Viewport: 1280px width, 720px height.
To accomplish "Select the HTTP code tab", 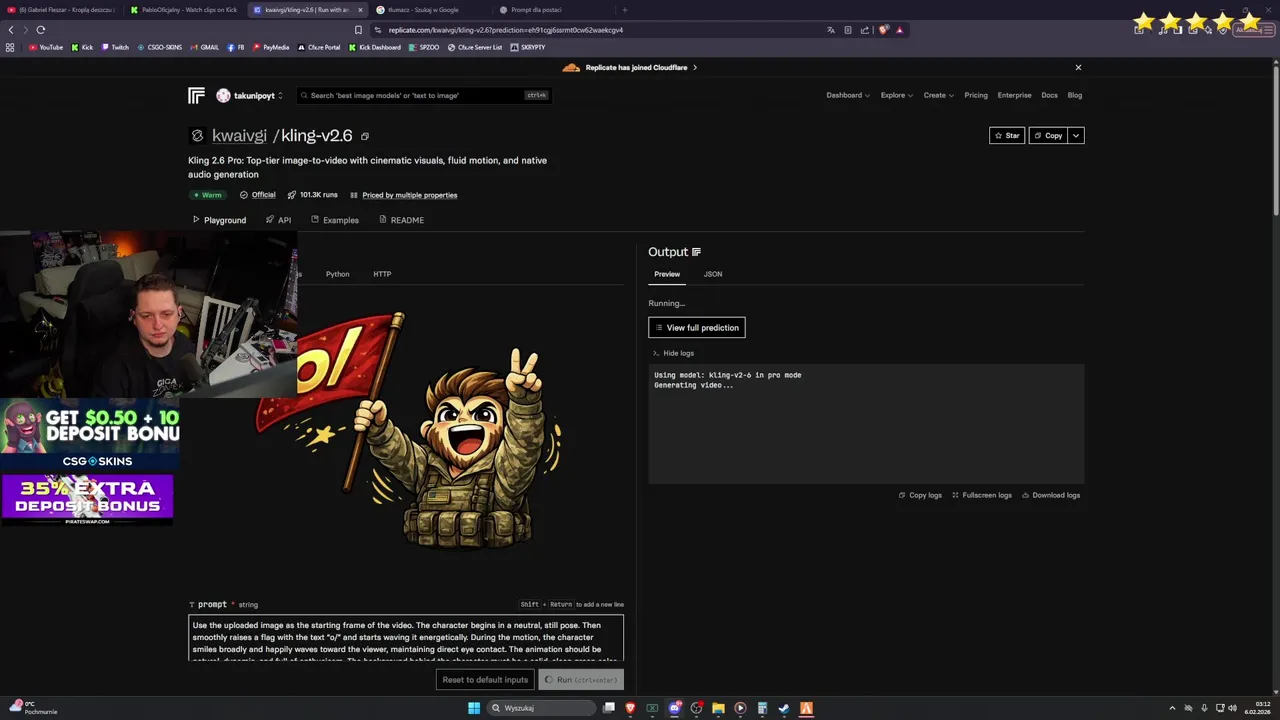I will [x=382, y=274].
